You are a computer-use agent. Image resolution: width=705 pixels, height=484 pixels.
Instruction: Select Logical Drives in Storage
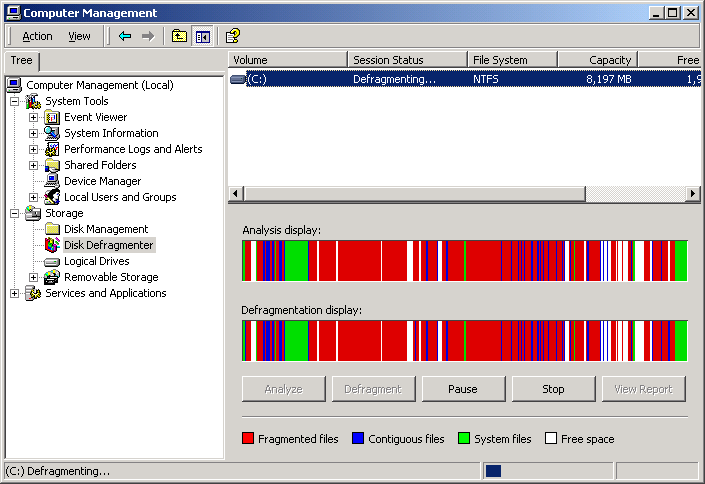[x=96, y=261]
